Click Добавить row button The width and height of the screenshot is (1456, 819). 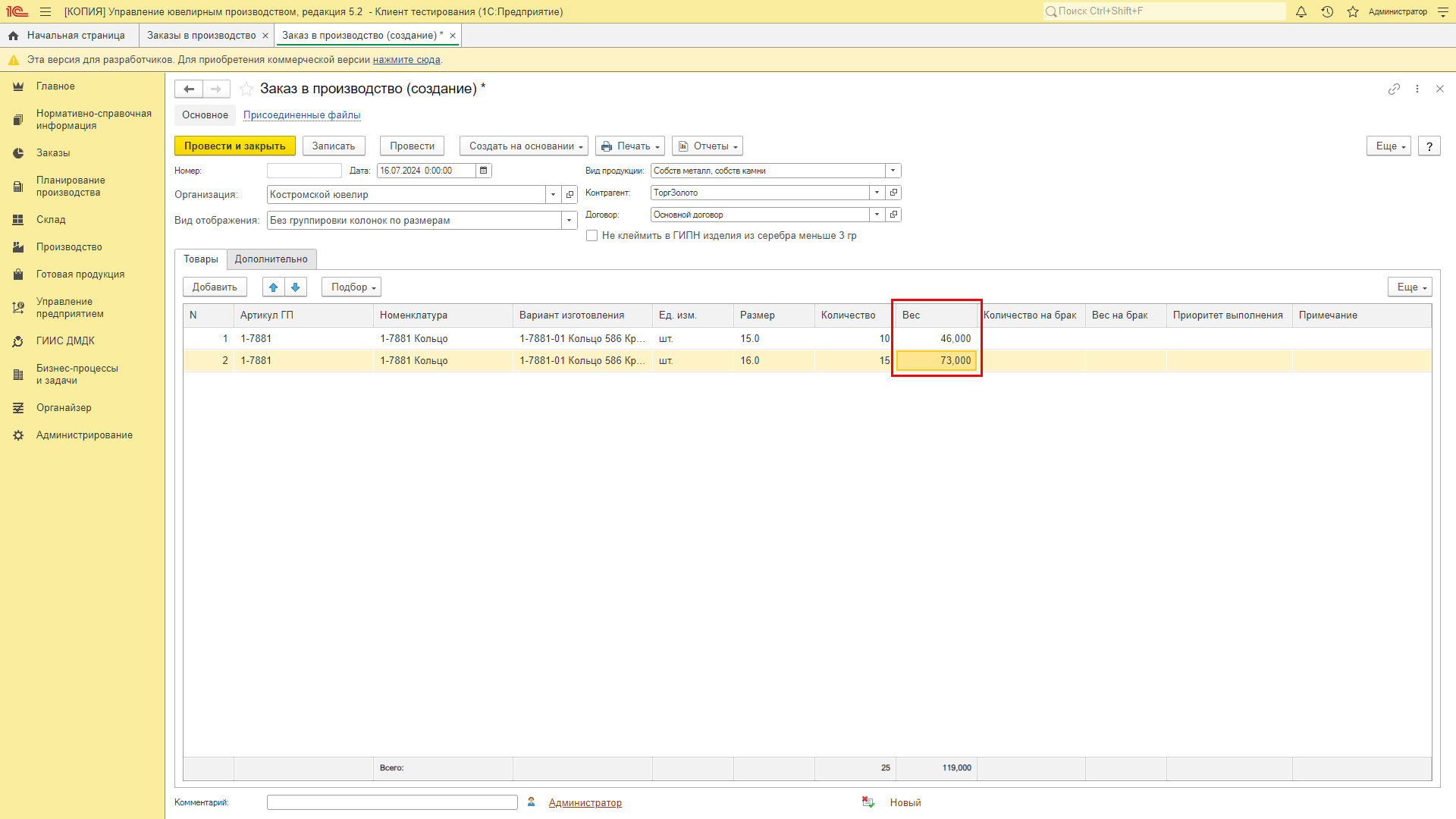[x=215, y=287]
